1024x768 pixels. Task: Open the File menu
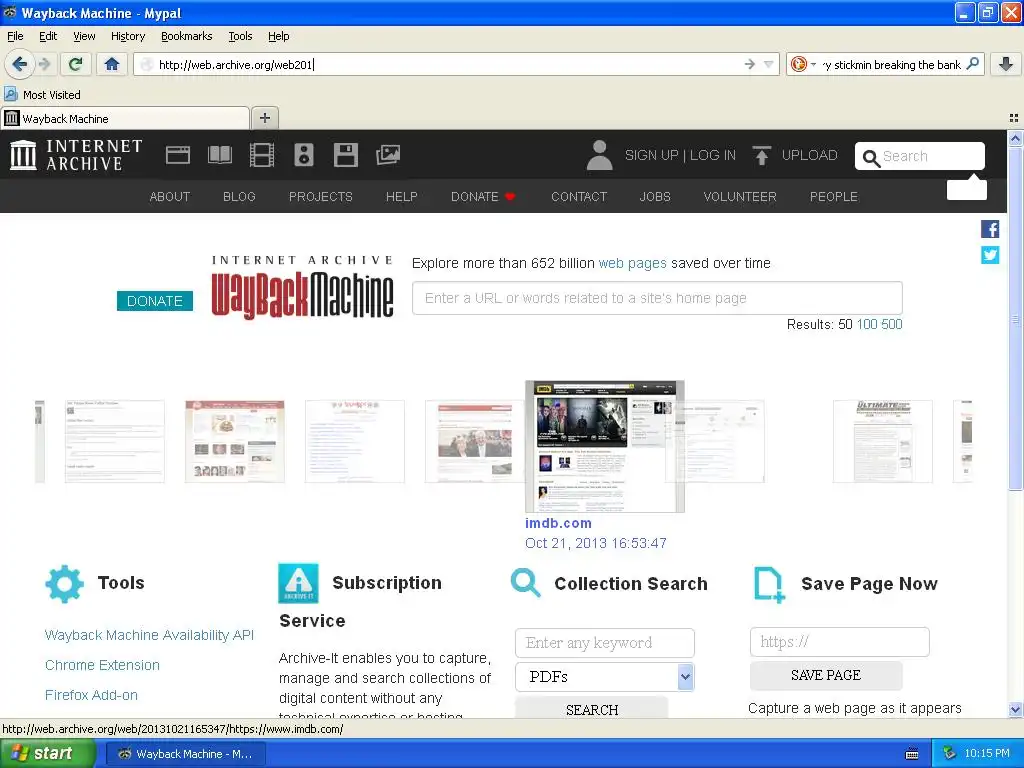pos(15,36)
